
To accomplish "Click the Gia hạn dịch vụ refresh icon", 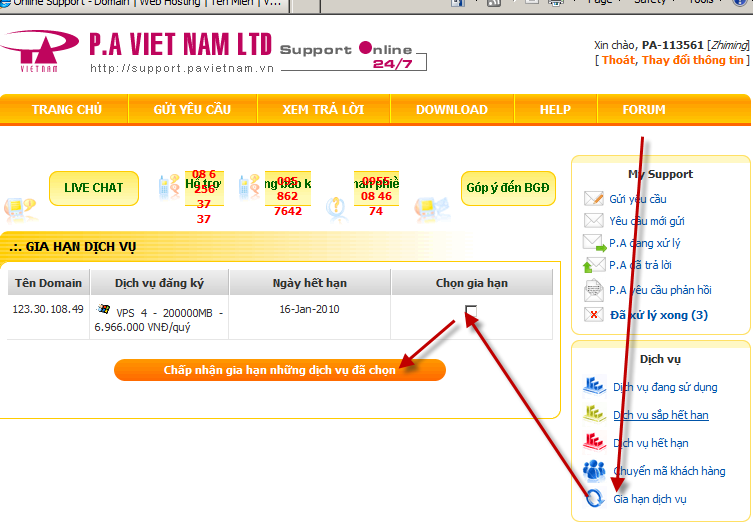I will click(595, 498).
